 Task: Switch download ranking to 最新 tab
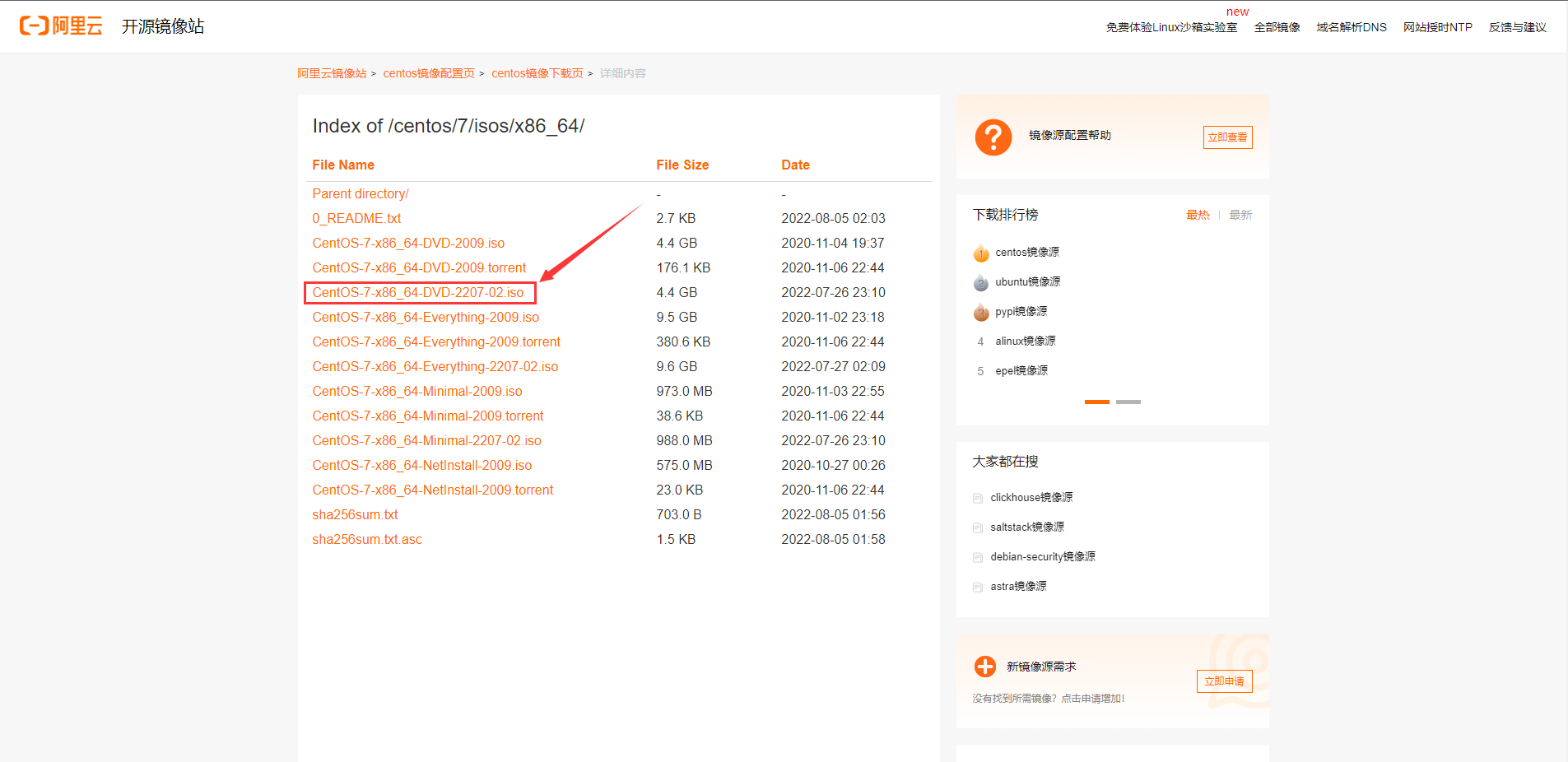[x=1240, y=215]
